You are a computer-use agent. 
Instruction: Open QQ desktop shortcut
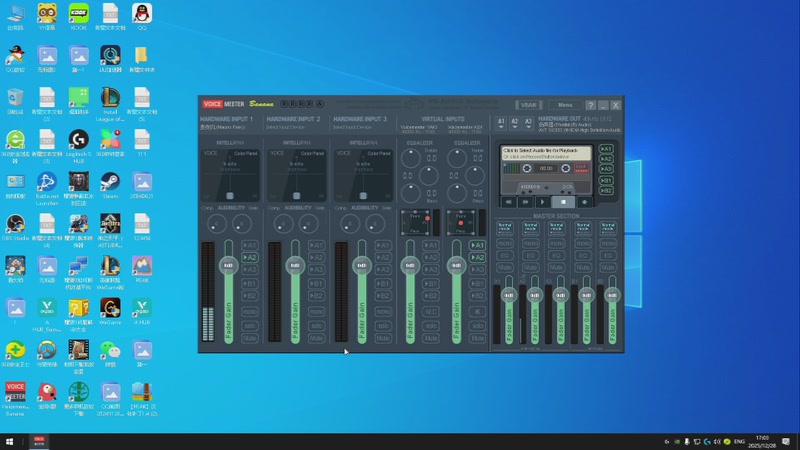point(142,16)
